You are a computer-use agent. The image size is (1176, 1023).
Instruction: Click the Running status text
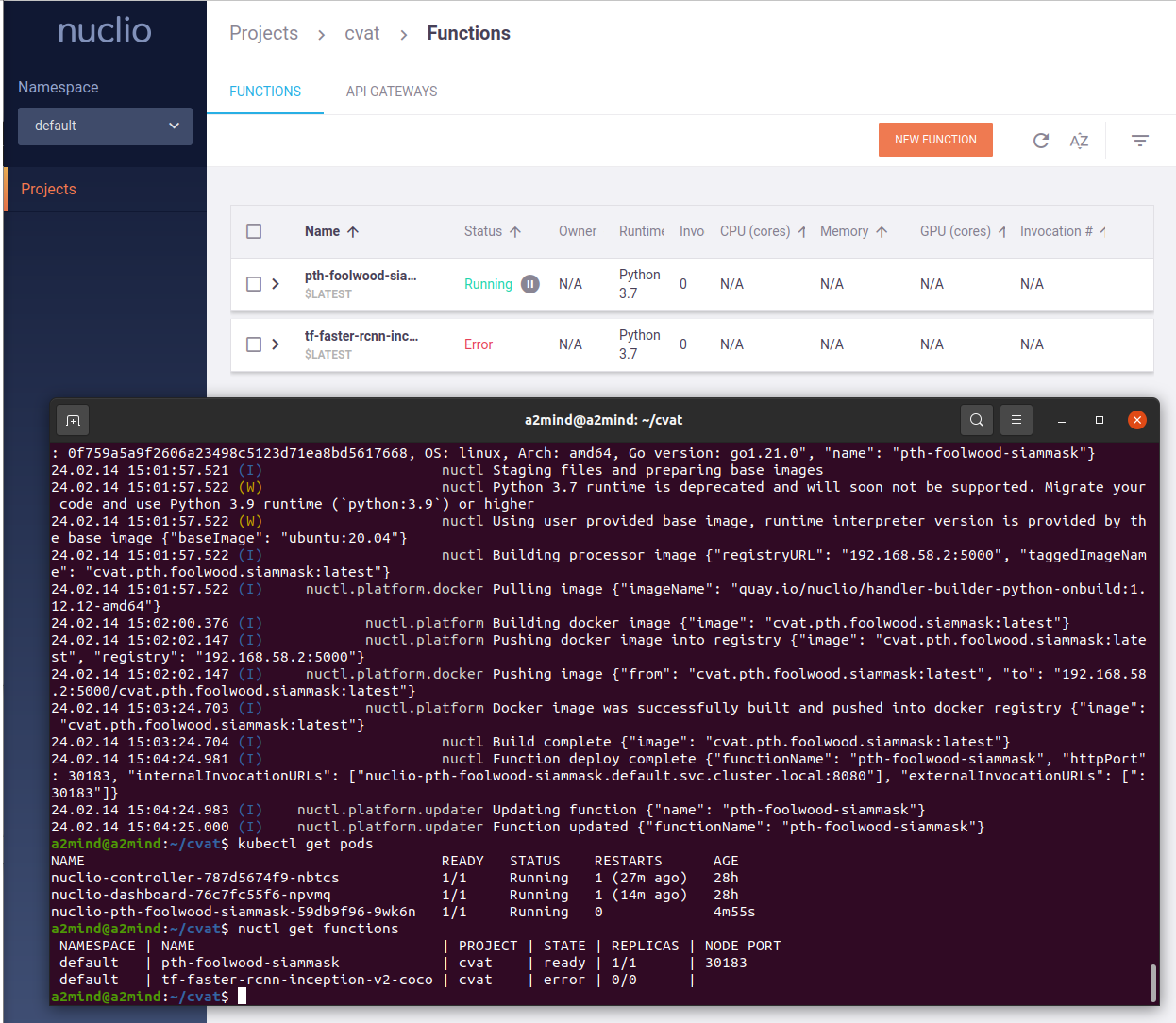488,284
